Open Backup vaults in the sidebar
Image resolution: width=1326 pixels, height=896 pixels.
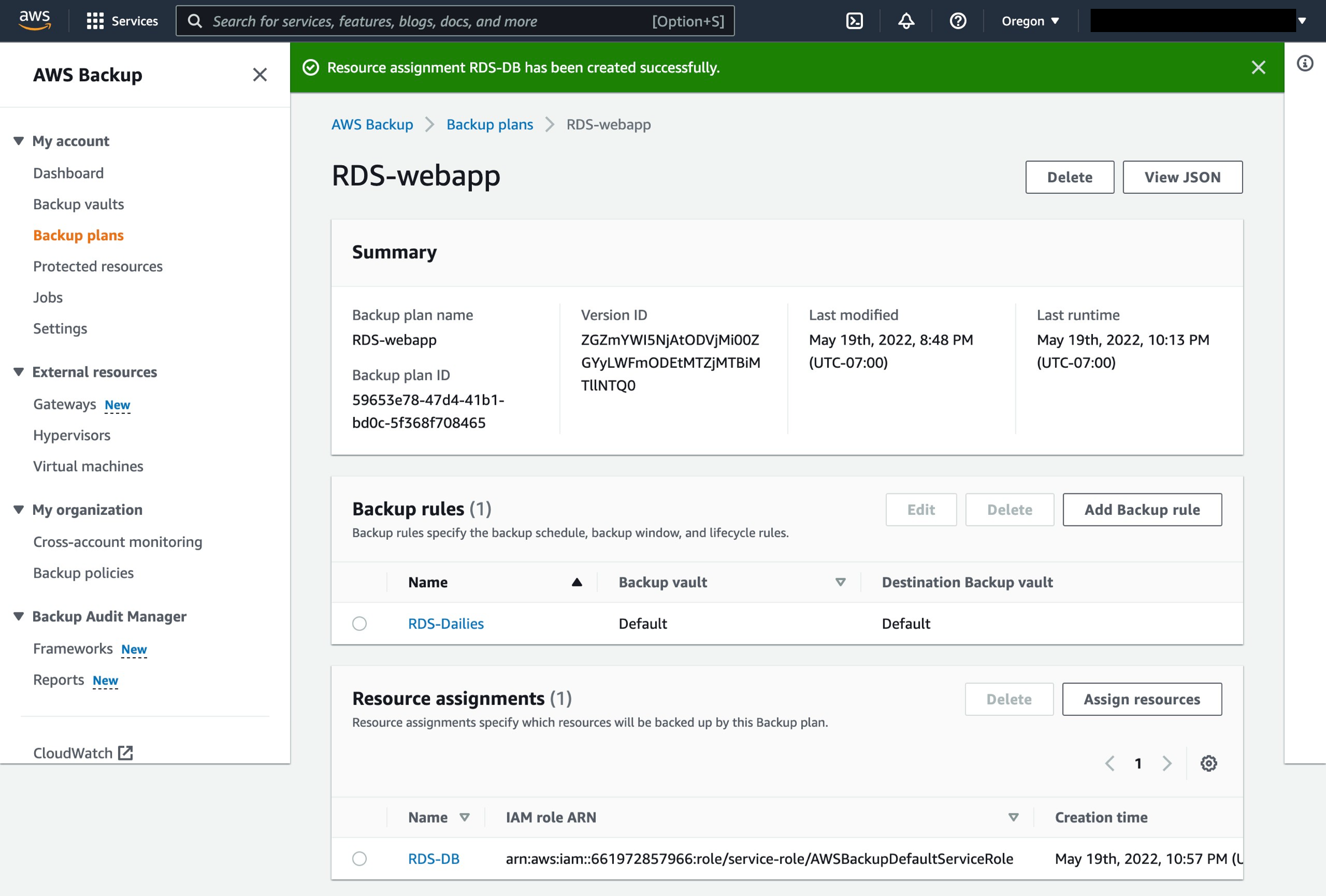[79, 204]
